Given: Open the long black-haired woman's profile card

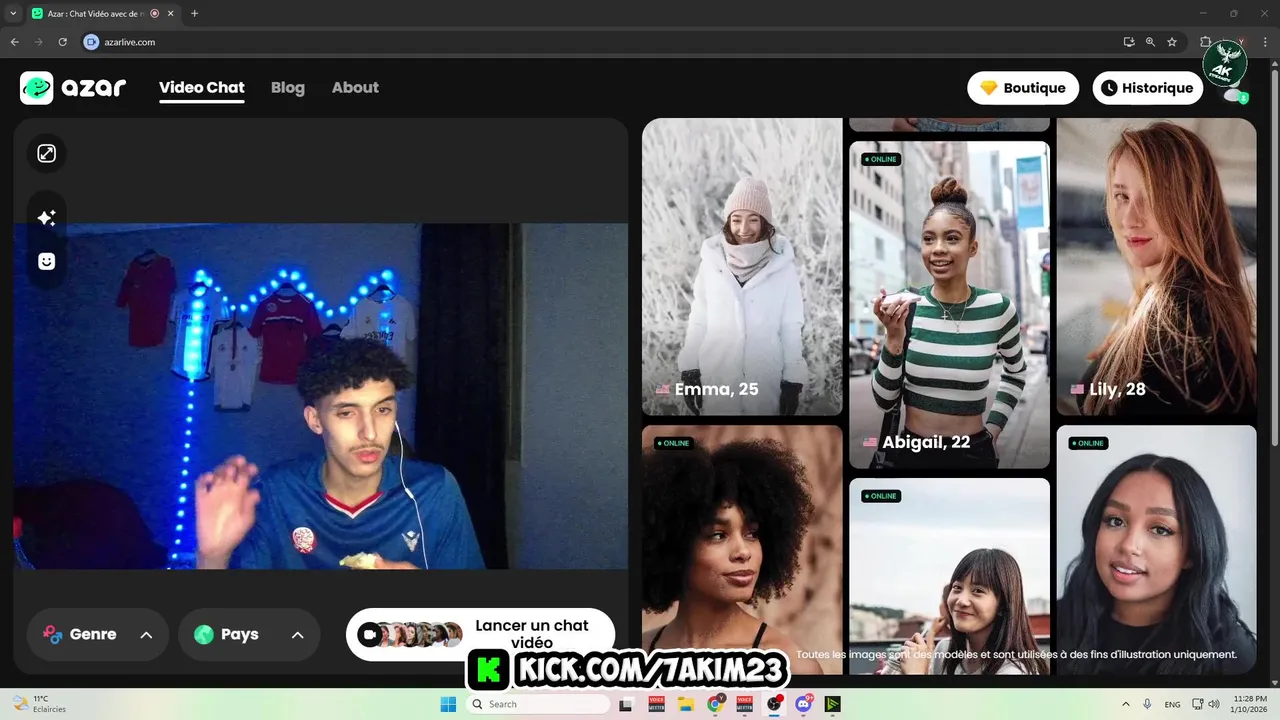Looking at the screenshot, I should [x=1156, y=550].
